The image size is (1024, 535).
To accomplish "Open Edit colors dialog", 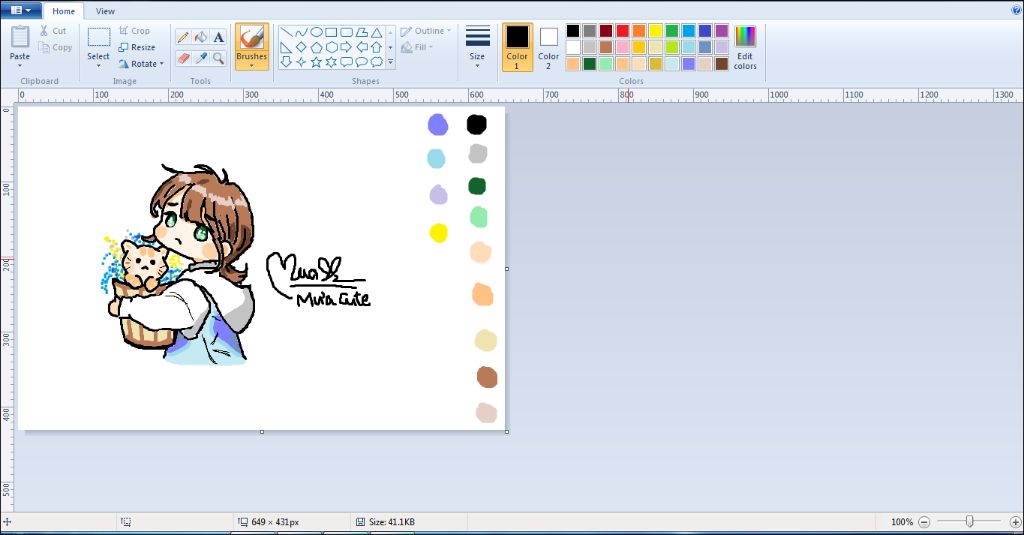I will pos(745,47).
